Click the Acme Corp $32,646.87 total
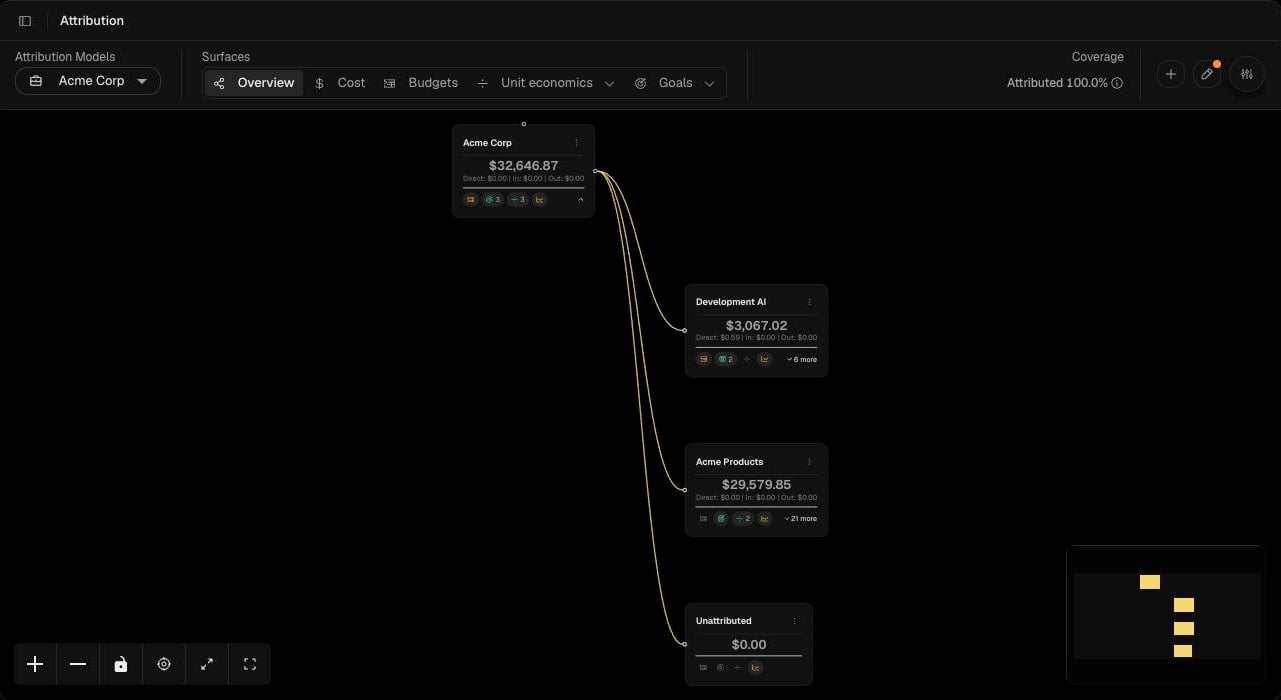The width and height of the screenshot is (1281, 700). coord(523,166)
